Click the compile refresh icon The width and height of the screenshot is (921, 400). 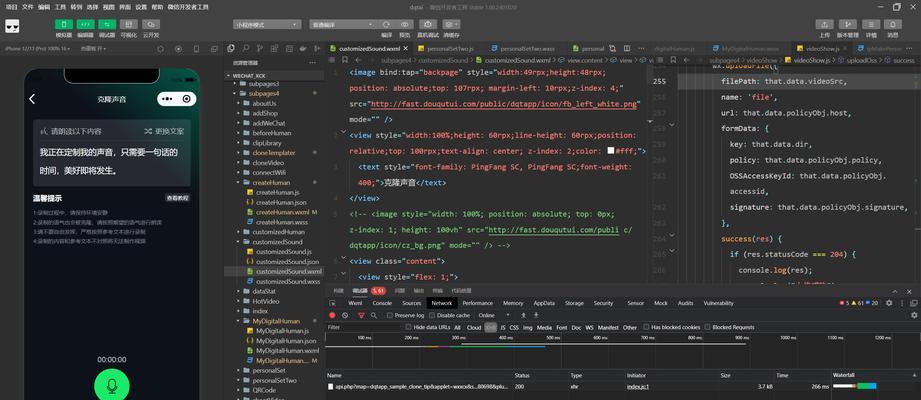click(386, 25)
